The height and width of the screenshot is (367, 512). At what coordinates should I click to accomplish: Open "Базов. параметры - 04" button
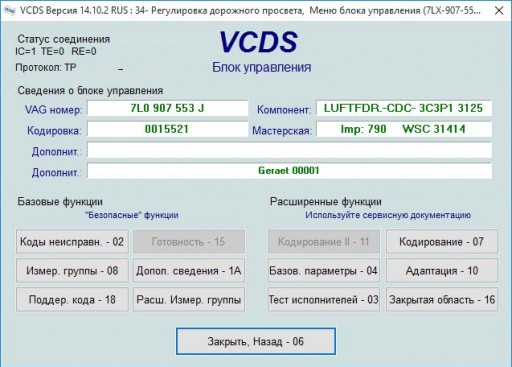pos(324,271)
